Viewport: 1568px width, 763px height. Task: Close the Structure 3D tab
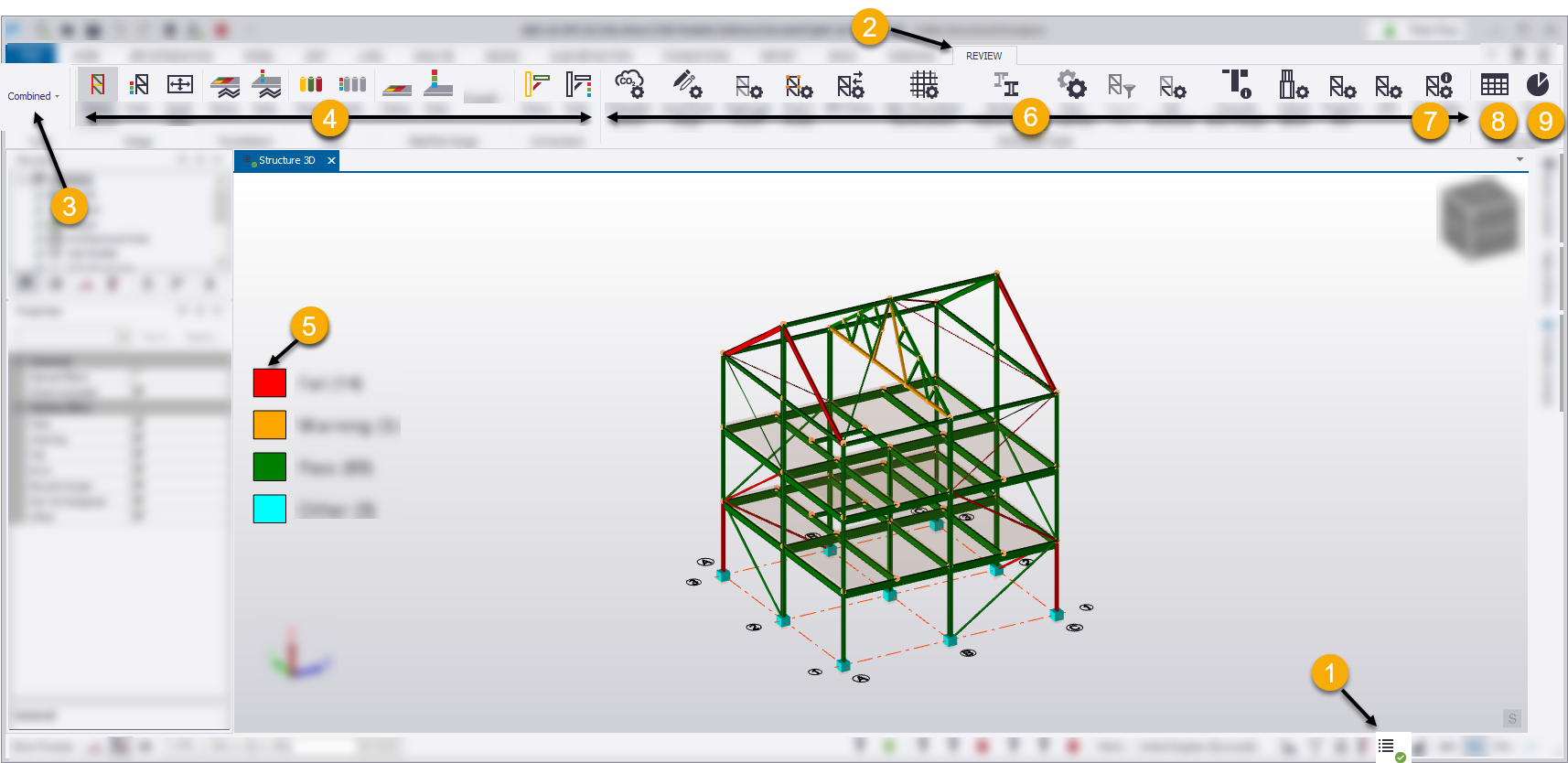click(x=331, y=161)
